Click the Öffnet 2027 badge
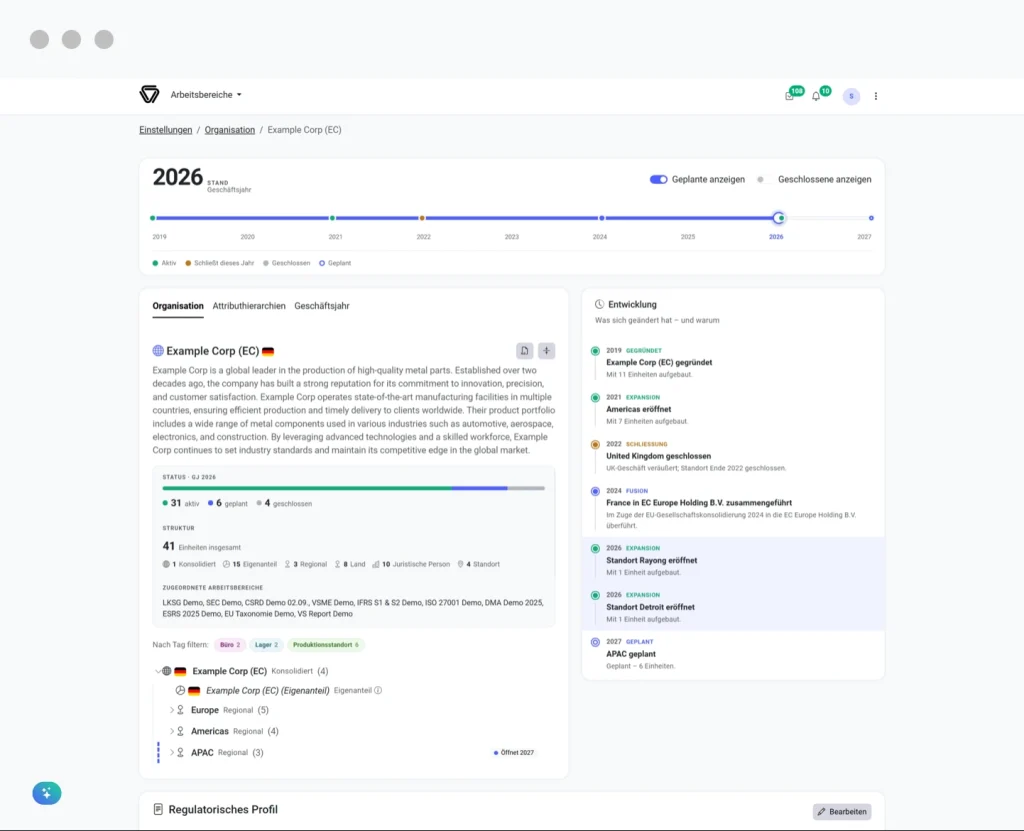The height and width of the screenshot is (831, 1024). [514, 753]
